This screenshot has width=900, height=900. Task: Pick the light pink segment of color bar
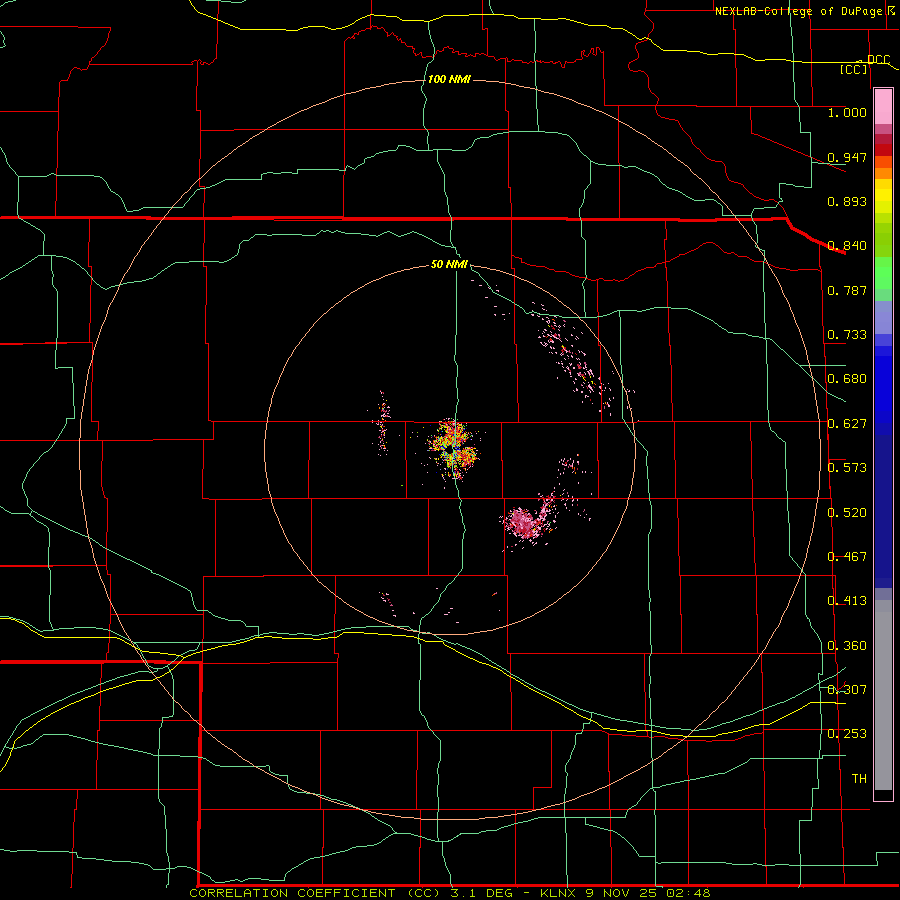click(883, 107)
